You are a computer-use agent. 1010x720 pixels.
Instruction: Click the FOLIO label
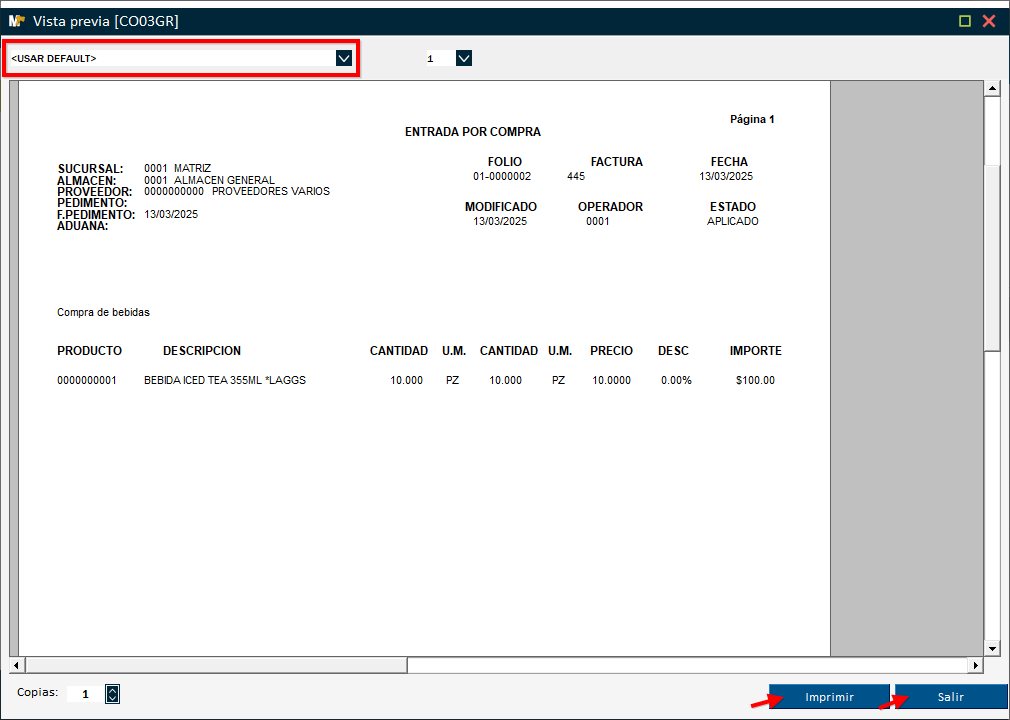click(504, 162)
